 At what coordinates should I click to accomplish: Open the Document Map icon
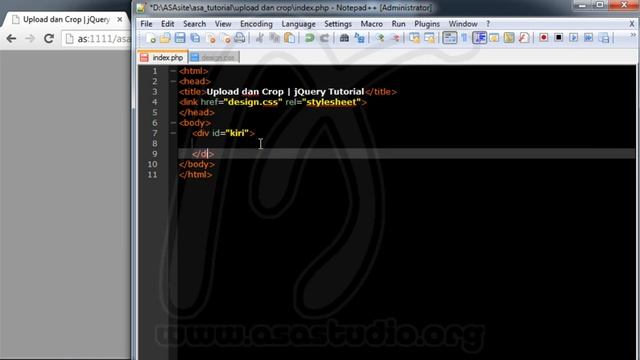509,38
